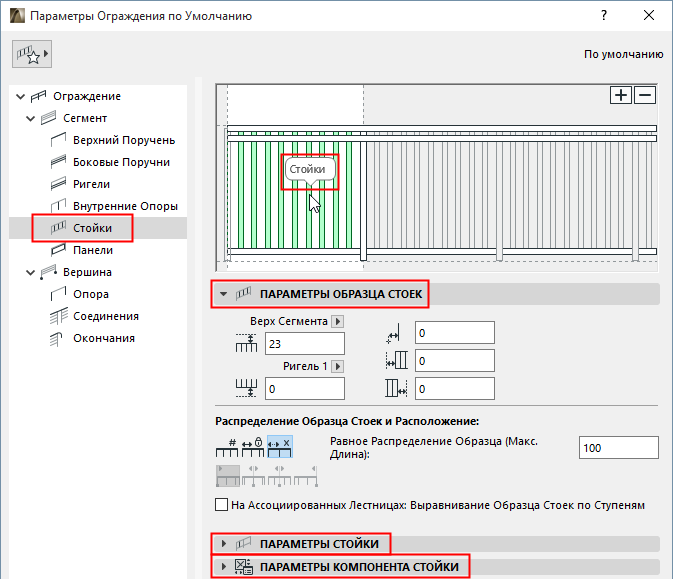This screenshot has height=579, width=673.
Task: Edit the start offset field, second right-column
Action: point(455,361)
